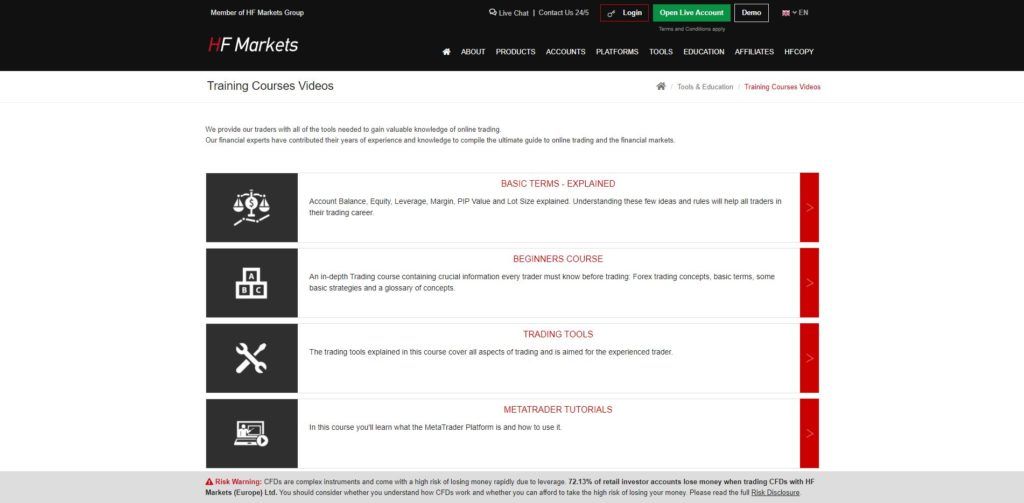Image resolution: width=1024 pixels, height=503 pixels.
Task: Open the Risk Disclosure link
Action: [x=775, y=493]
